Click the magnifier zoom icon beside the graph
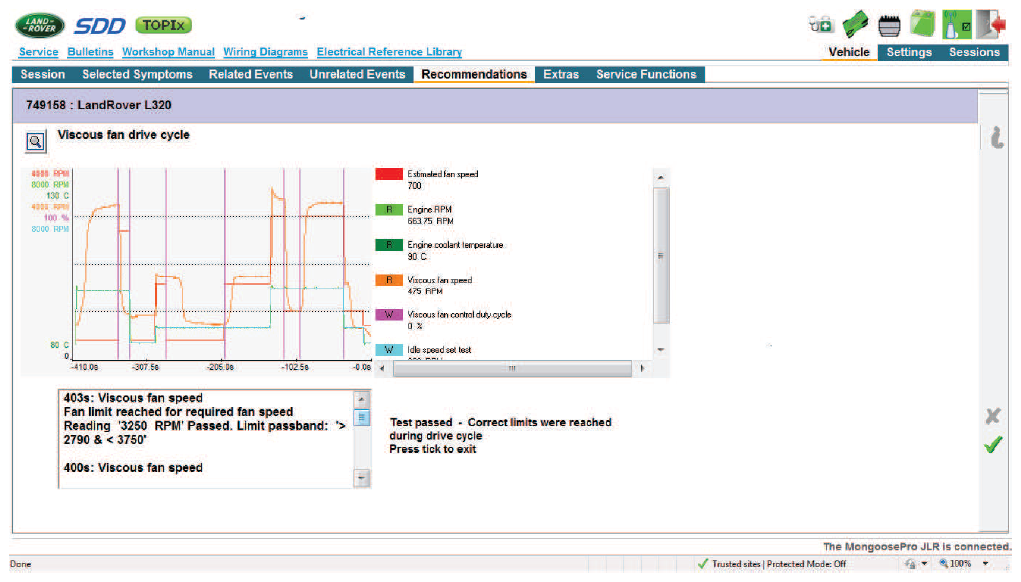 (x=36, y=141)
